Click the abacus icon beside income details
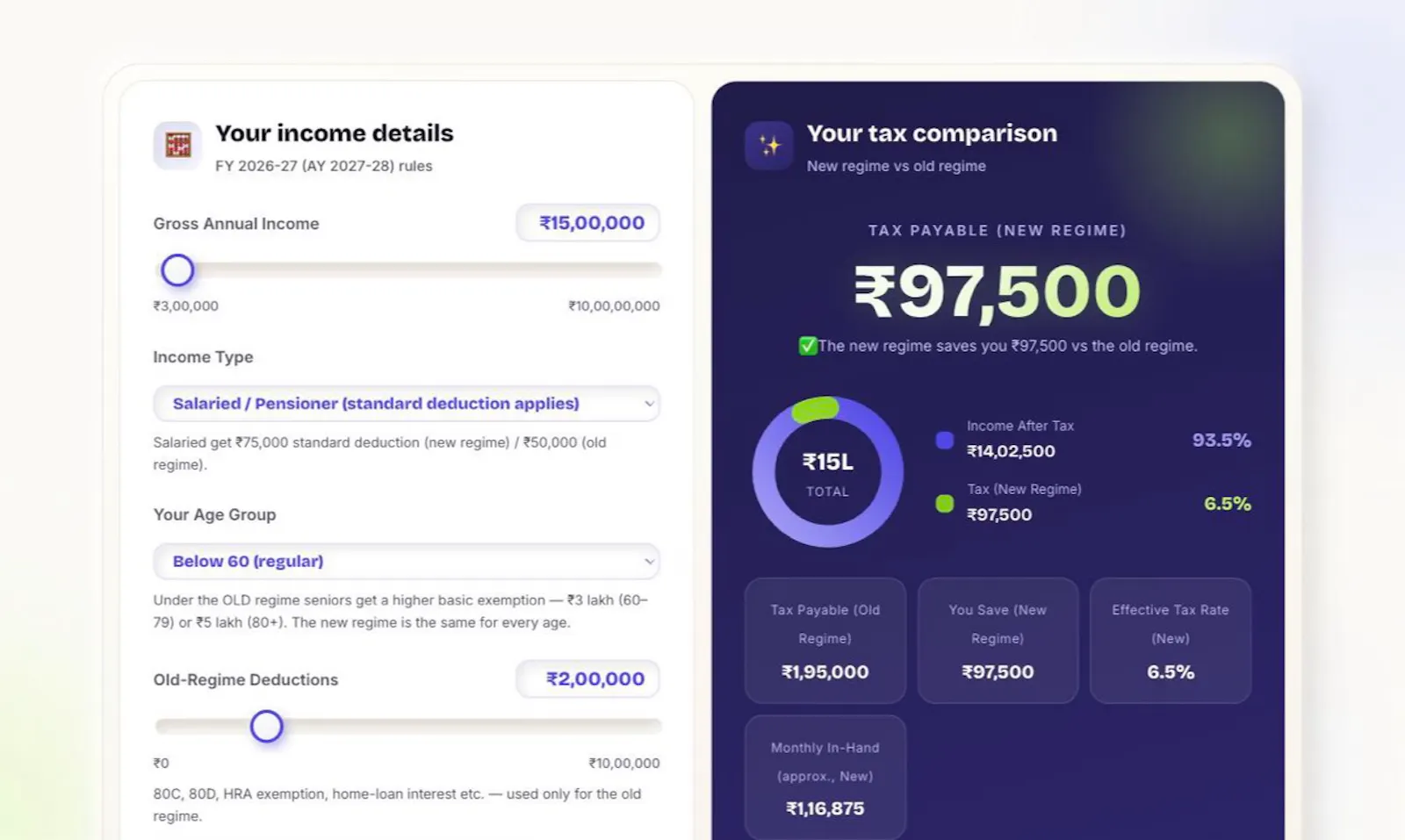The image size is (1405, 840). (x=177, y=145)
